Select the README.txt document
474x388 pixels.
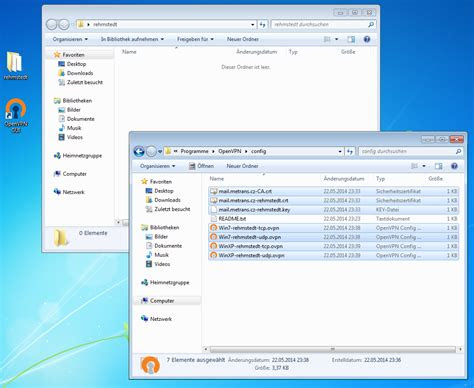(x=333, y=219)
